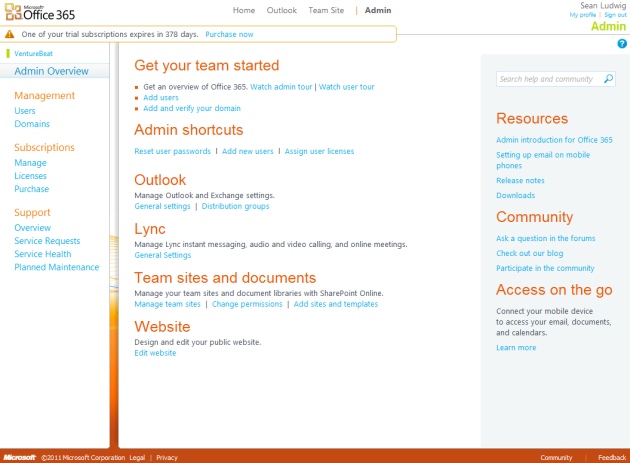Open Licenses in the sidebar

(31, 176)
